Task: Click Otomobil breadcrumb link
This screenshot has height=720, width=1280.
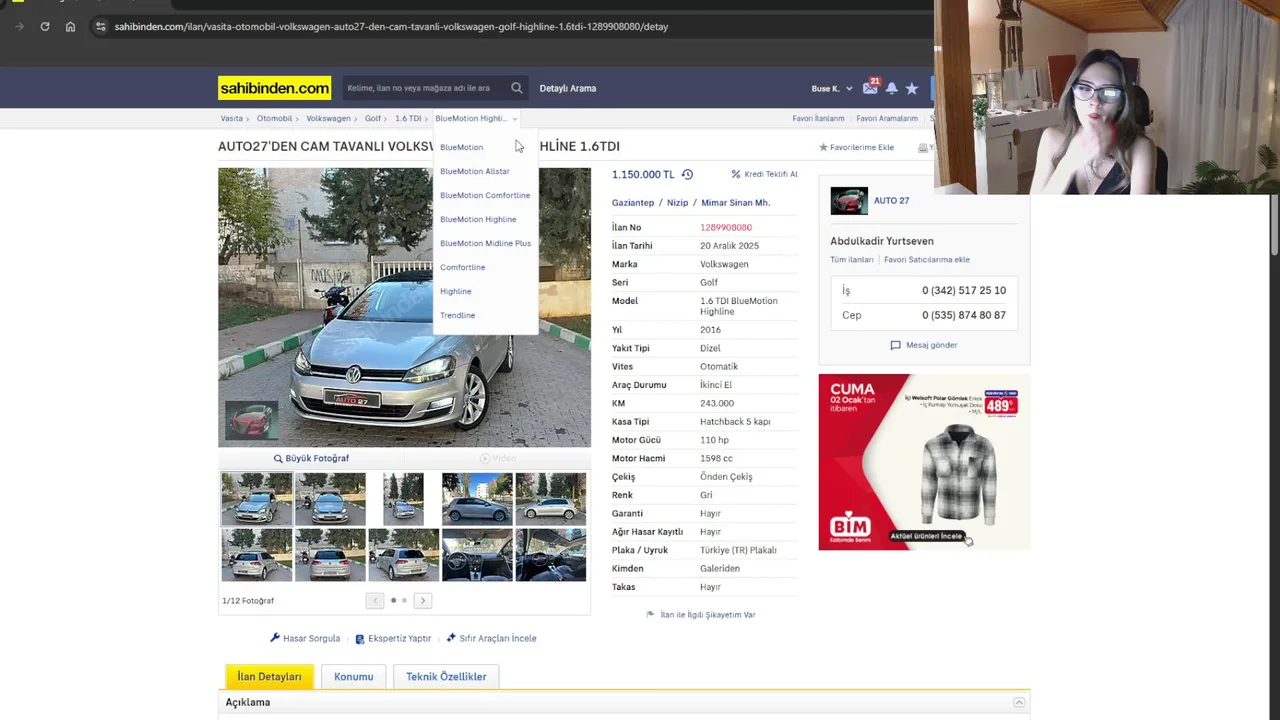Action: coord(274,118)
